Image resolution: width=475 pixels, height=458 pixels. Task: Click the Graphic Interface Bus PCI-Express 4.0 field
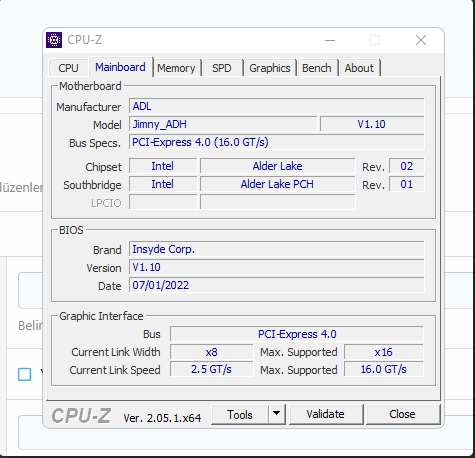[x=297, y=334]
